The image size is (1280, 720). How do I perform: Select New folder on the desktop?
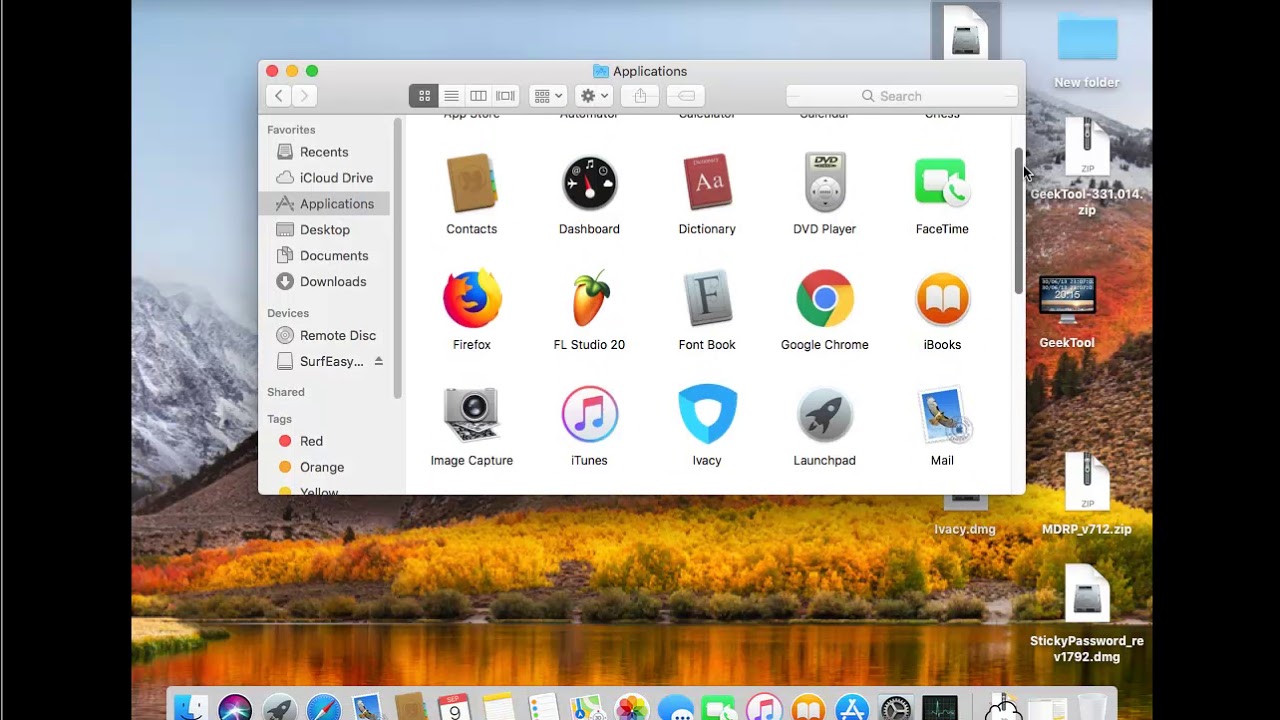(1087, 51)
